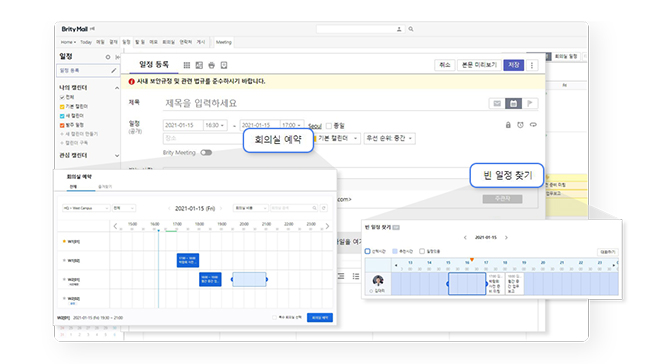Click the orange current-time marker on the 빈 일정 찾기 timeline
The height and width of the screenshot is (364, 646).
click(472, 259)
